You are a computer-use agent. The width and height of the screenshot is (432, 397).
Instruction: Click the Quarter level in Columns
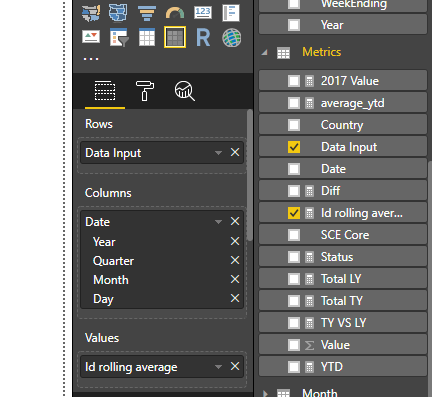click(113, 261)
